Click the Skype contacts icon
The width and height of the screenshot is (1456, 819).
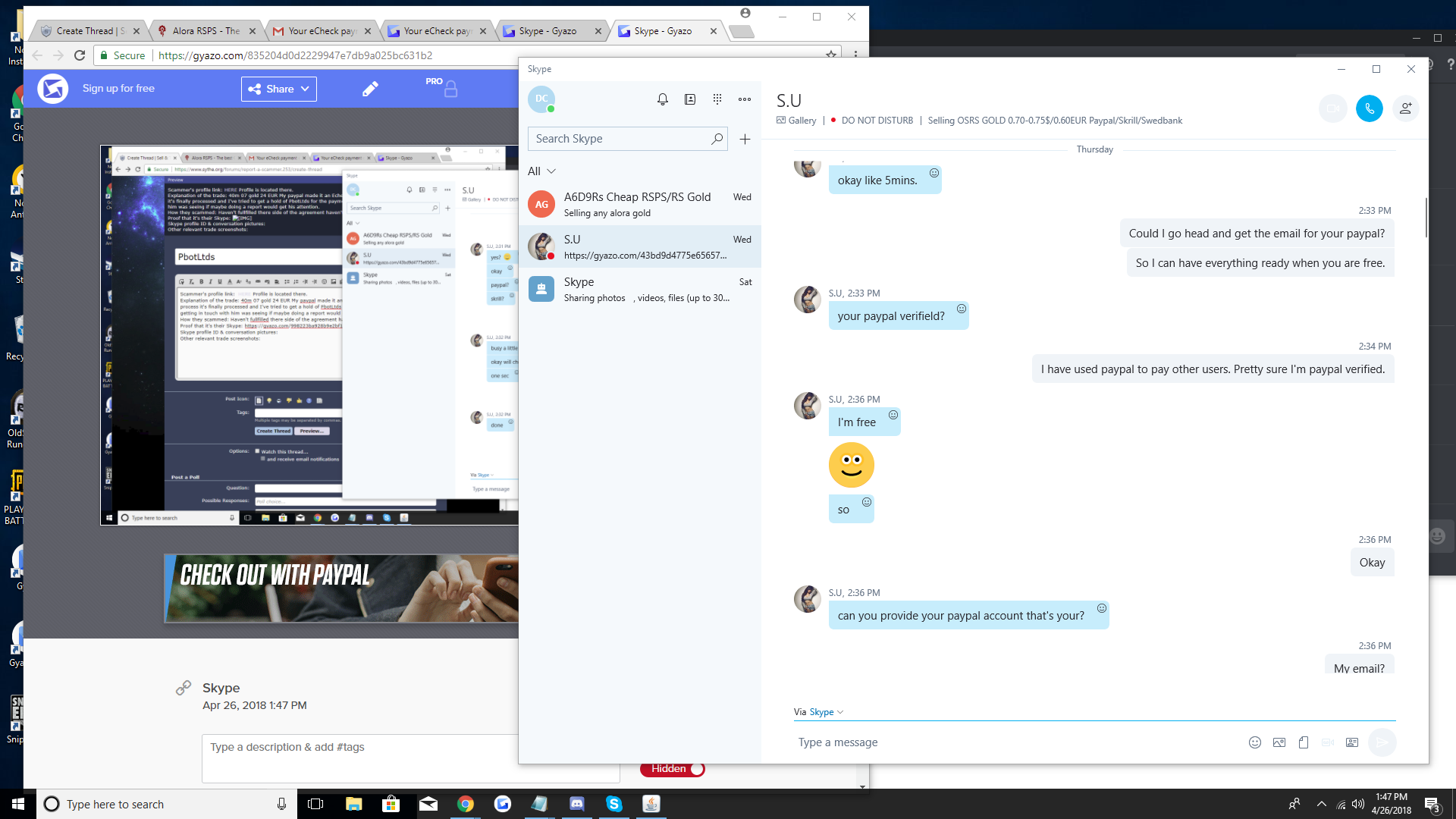pos(690,99)
